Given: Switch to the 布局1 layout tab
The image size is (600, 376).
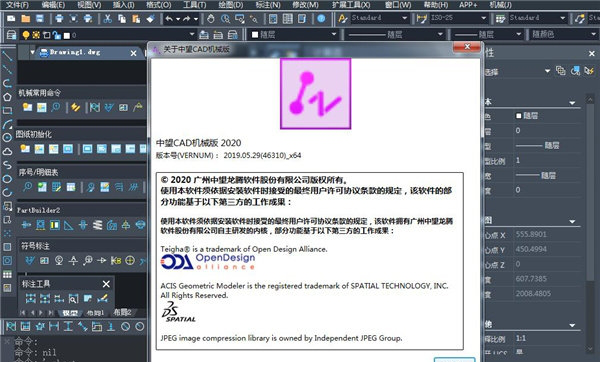Looking at the screenshot, I should [x=95, y=313].
